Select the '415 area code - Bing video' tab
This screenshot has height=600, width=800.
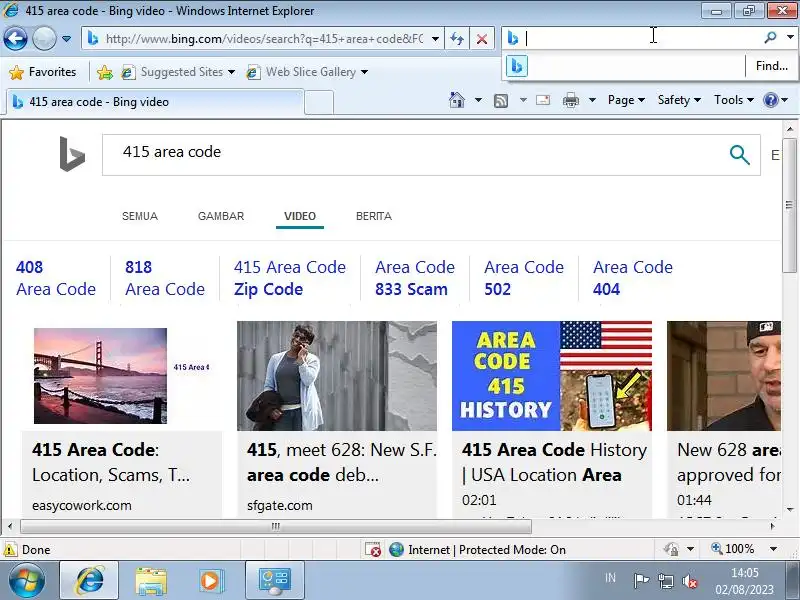coord(155,102)
